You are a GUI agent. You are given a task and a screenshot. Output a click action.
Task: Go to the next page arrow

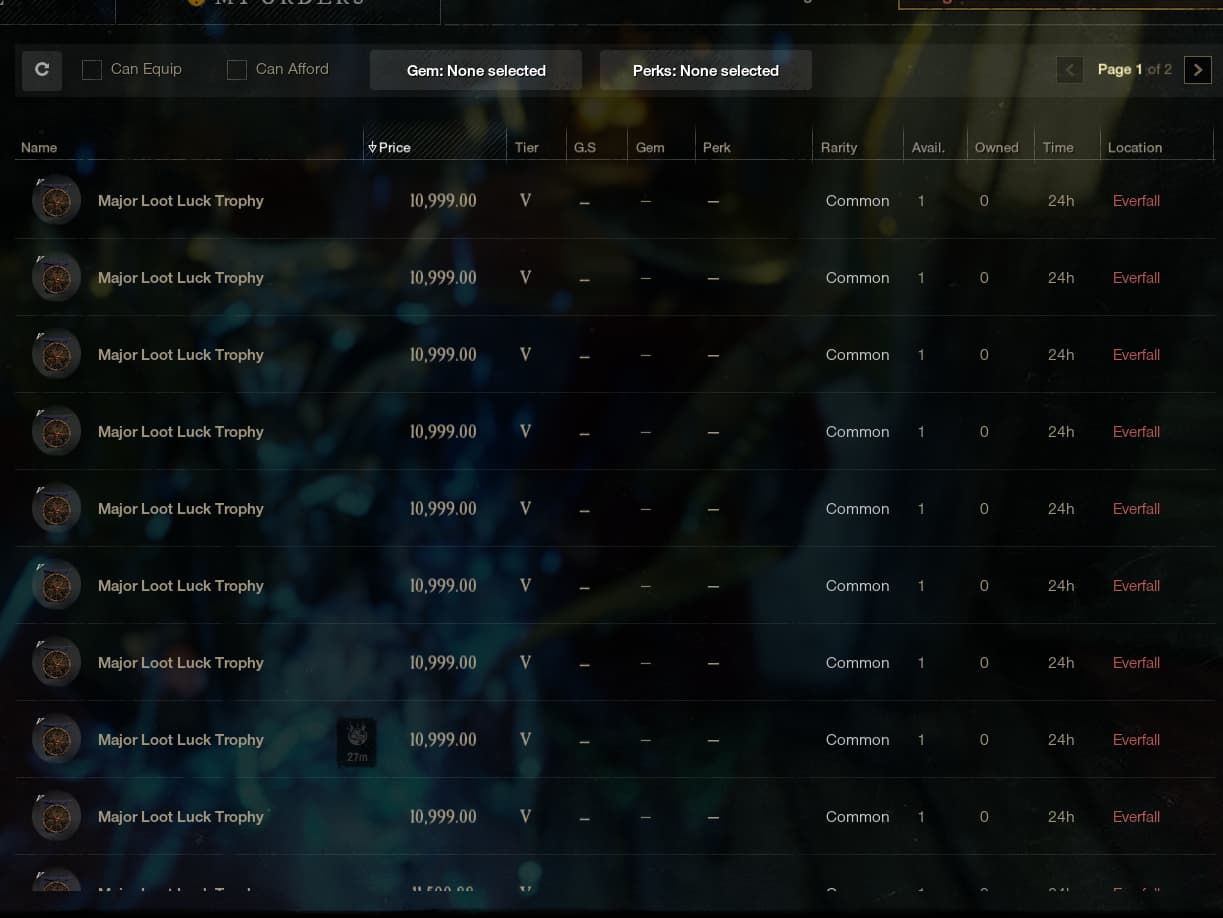[x=1197, y=70]
